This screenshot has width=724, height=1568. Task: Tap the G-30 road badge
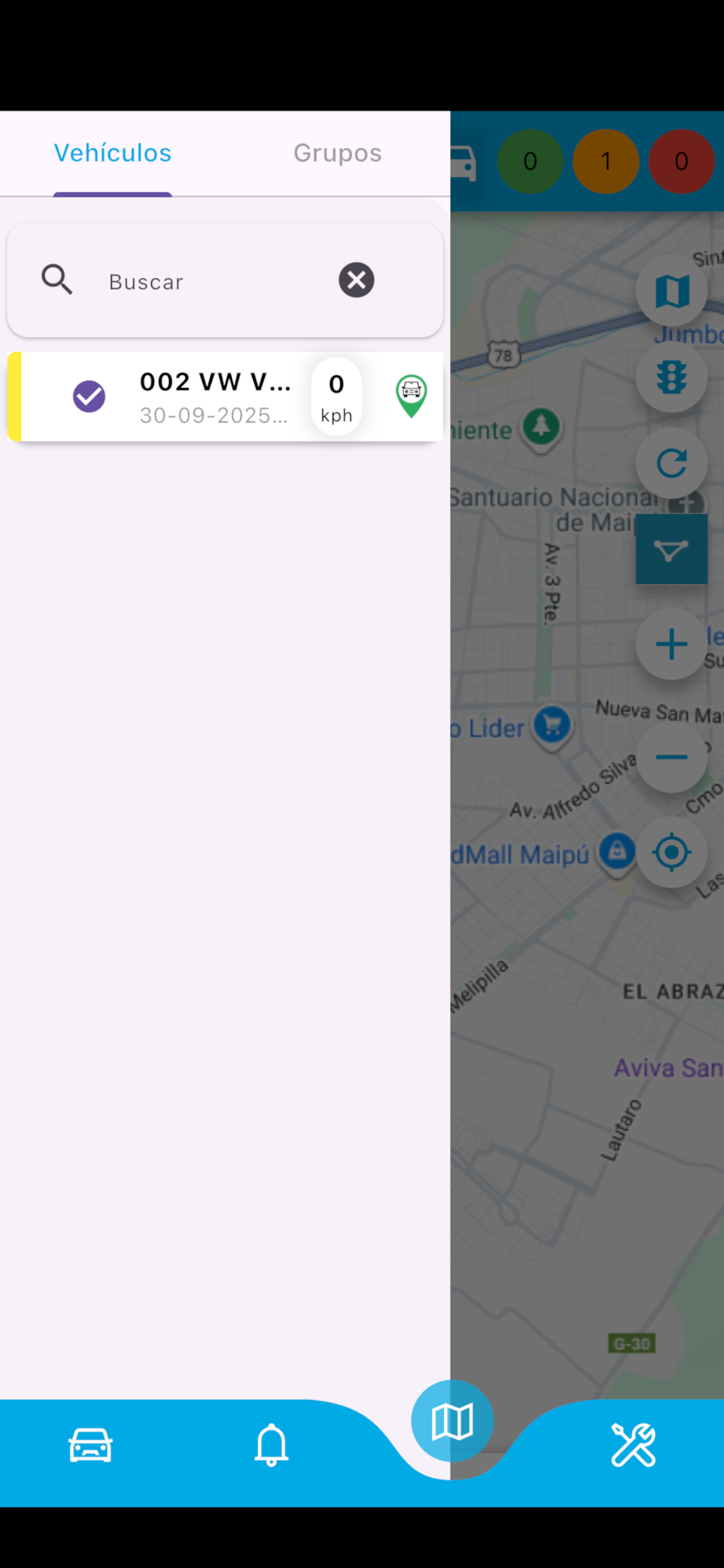click(x=631, y=1343)
